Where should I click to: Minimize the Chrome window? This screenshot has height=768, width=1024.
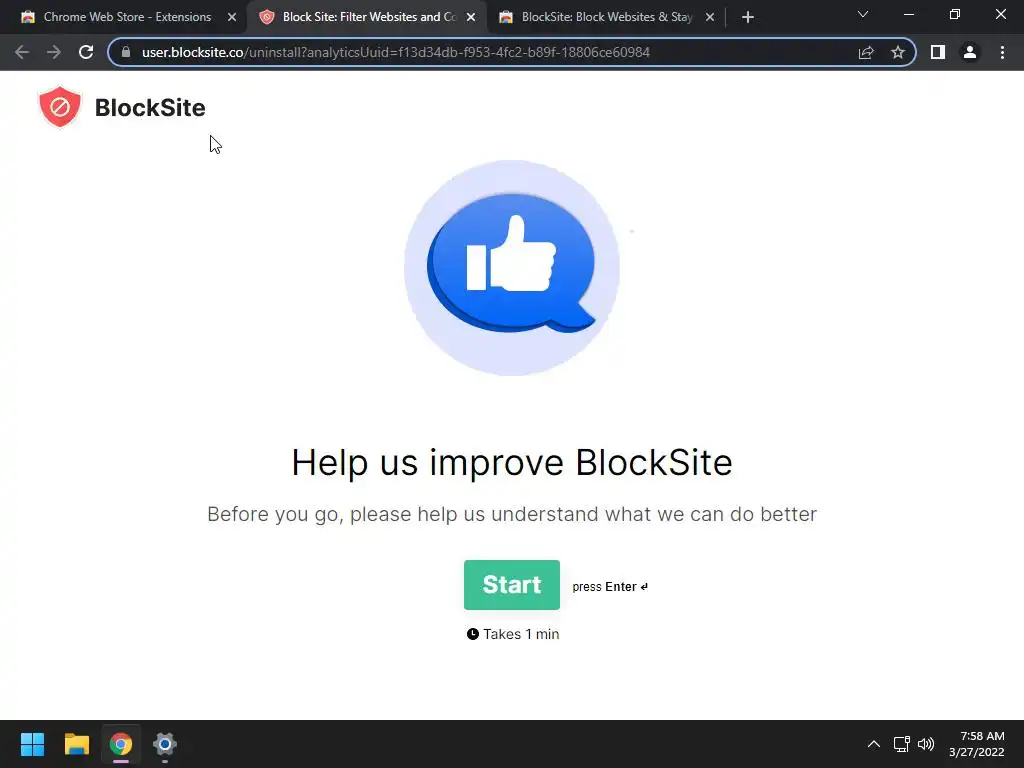click(909, 14)
